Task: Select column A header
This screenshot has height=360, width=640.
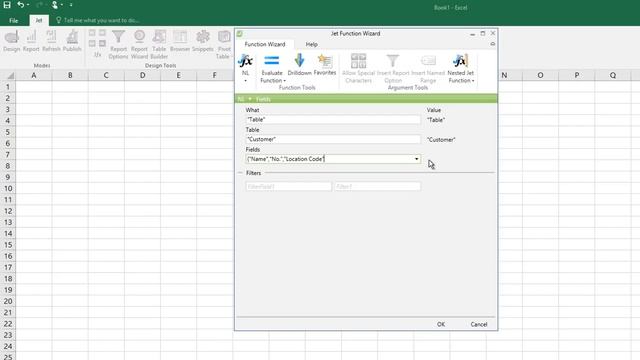Action: [34, 75]
